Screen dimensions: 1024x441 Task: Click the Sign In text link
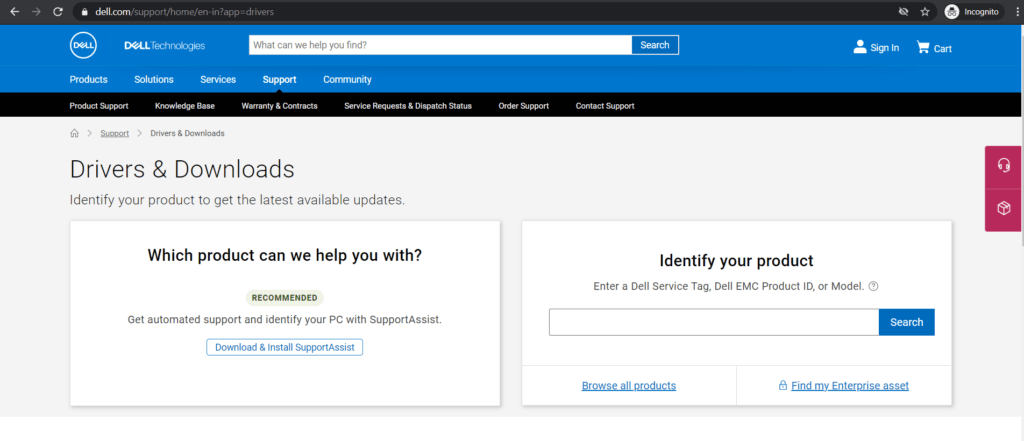(x=884, y=48)
